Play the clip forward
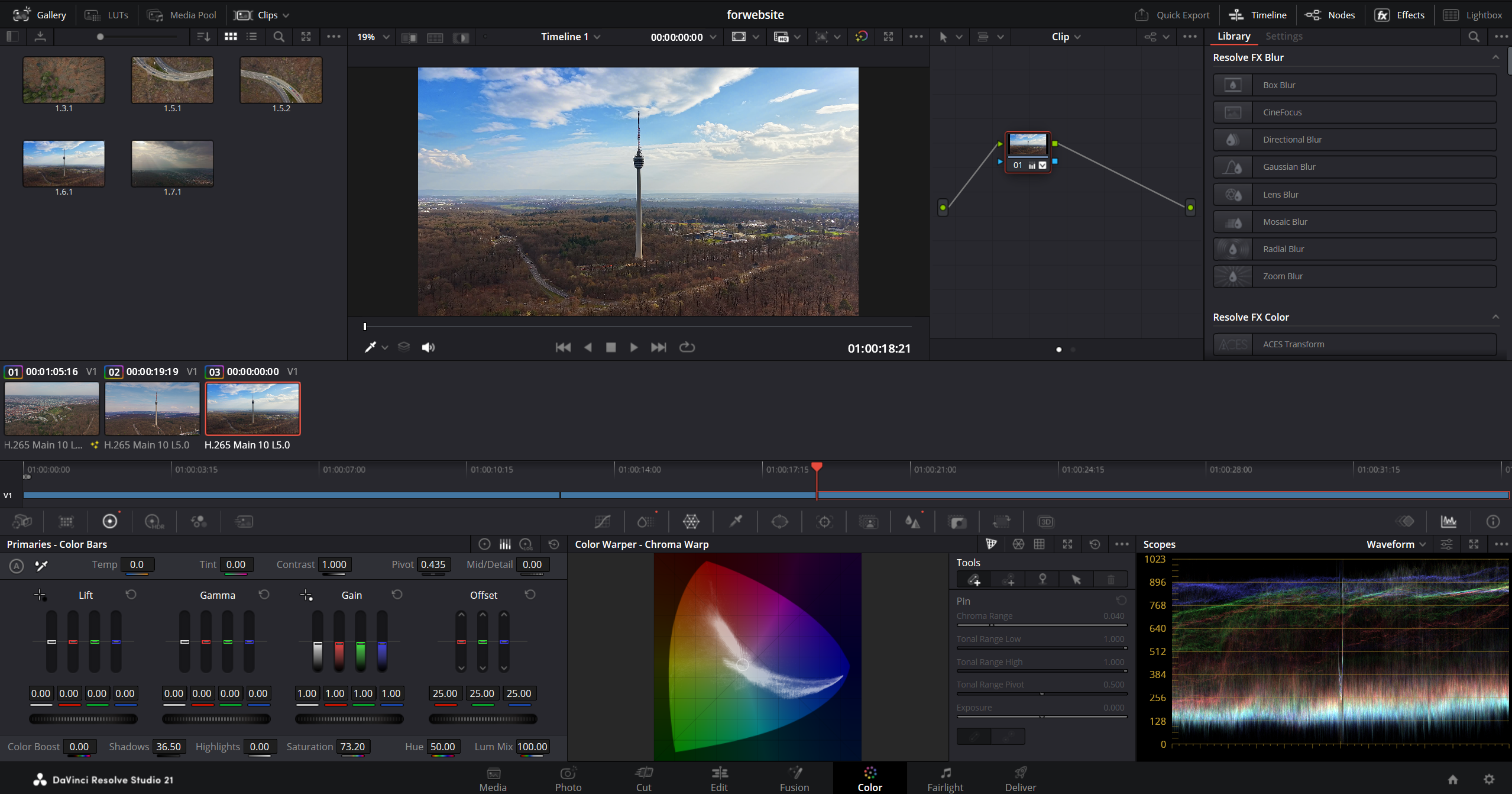 click(634, 347)
